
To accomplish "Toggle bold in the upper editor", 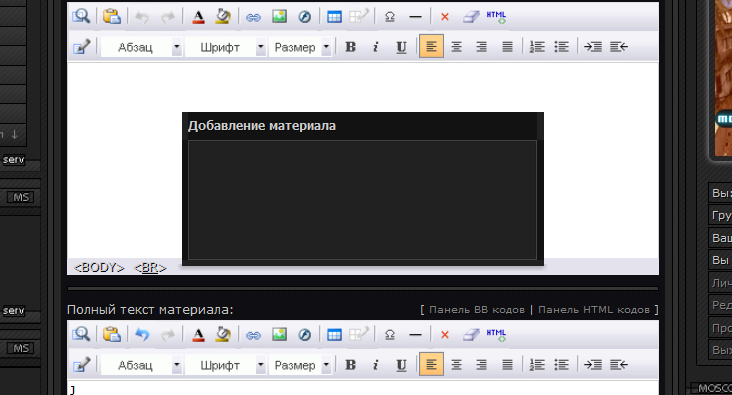I will [351, 47].
